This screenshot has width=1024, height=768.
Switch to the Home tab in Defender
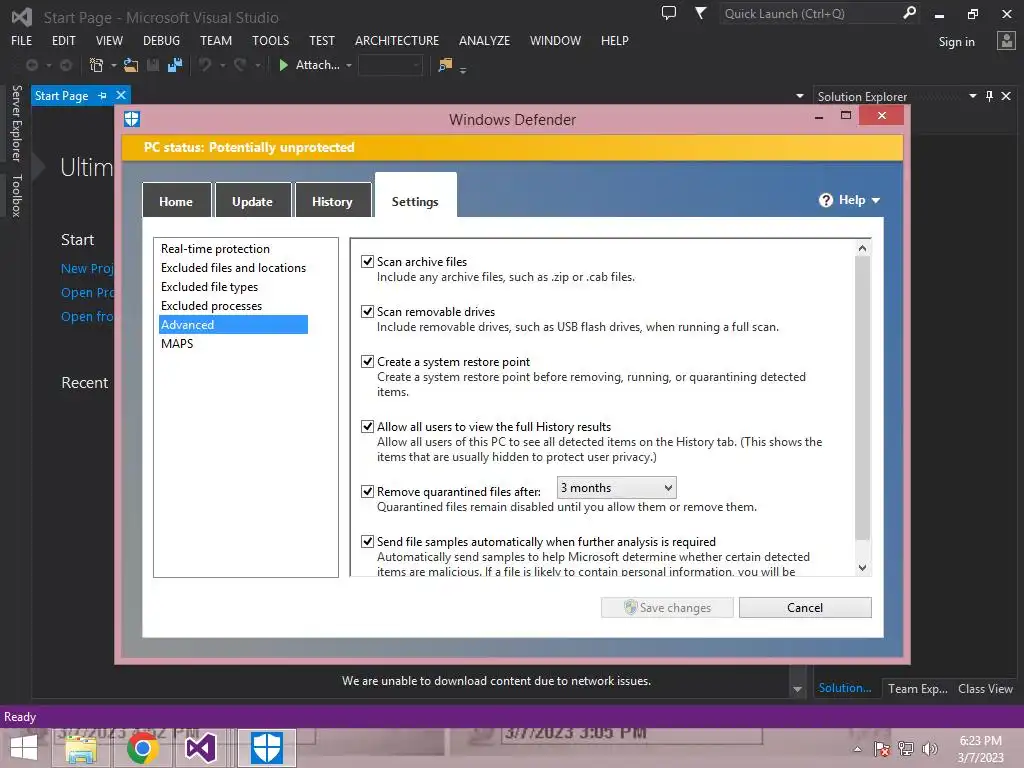pyautogui.click(x=176, y=200)
